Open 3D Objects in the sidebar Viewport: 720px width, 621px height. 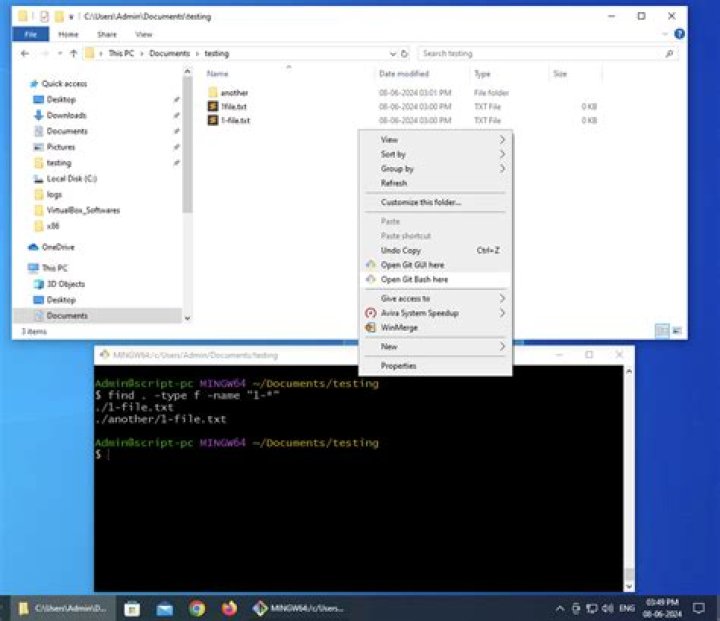pos(66,284)
